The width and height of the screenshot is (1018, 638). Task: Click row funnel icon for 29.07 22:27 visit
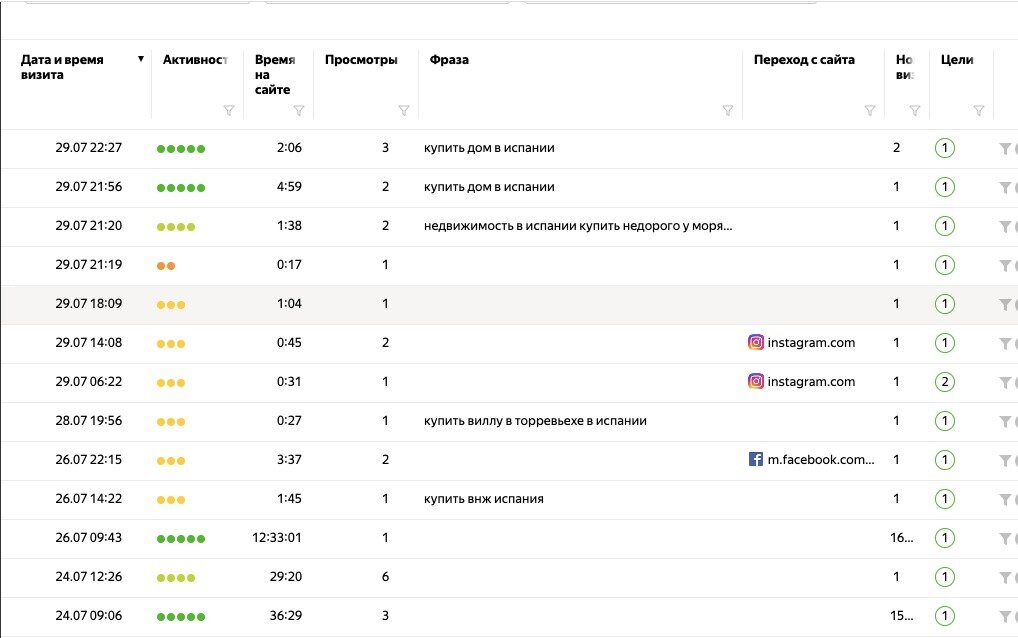pos(1005,149)
